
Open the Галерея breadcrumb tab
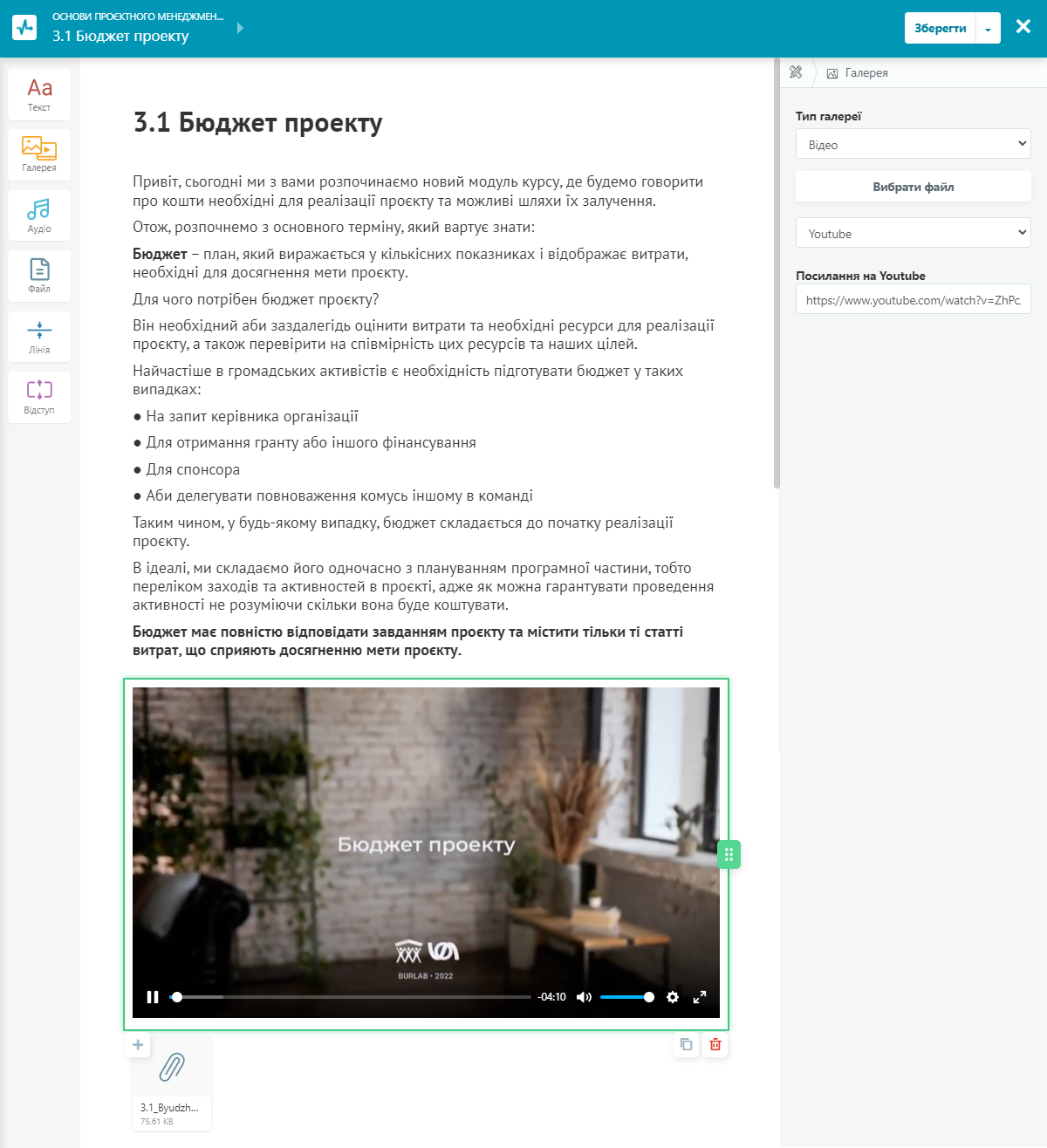point(857,73)
